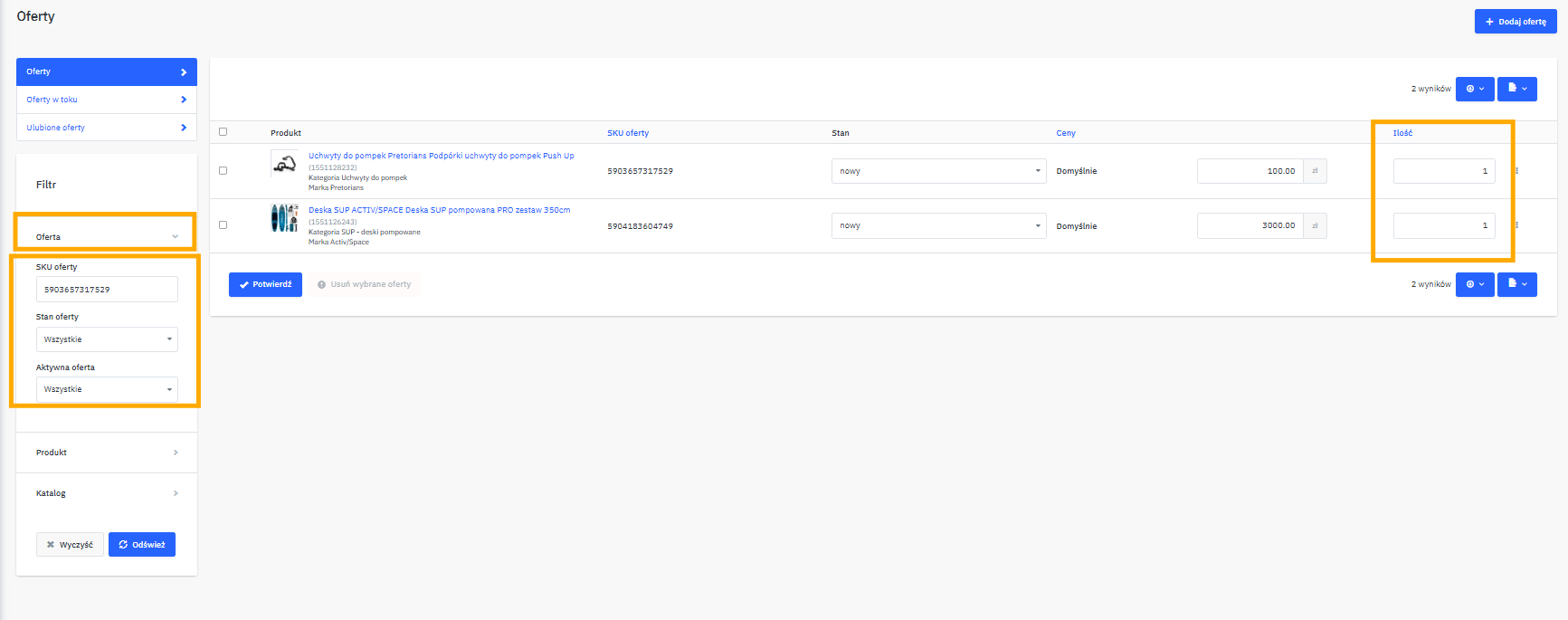Click the Odśwież filter button

(142, 545)
